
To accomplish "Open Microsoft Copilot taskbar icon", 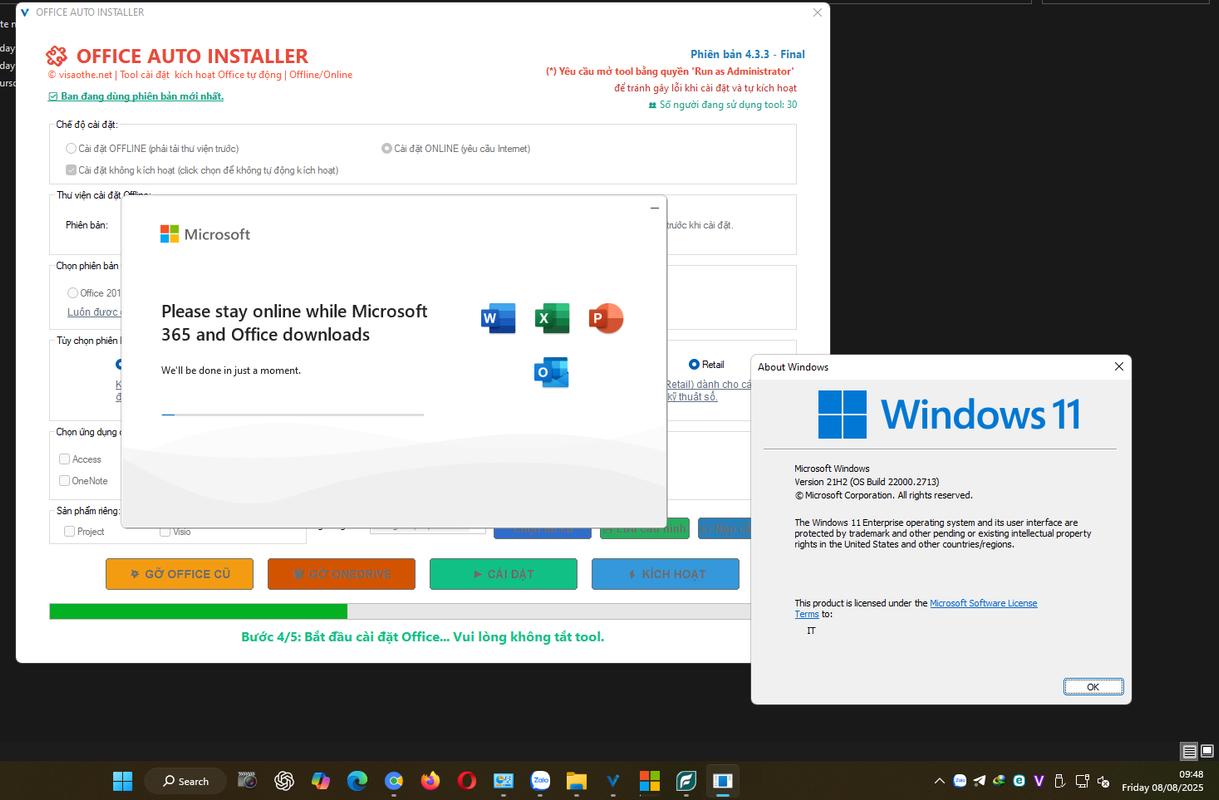I will point(320,781).
